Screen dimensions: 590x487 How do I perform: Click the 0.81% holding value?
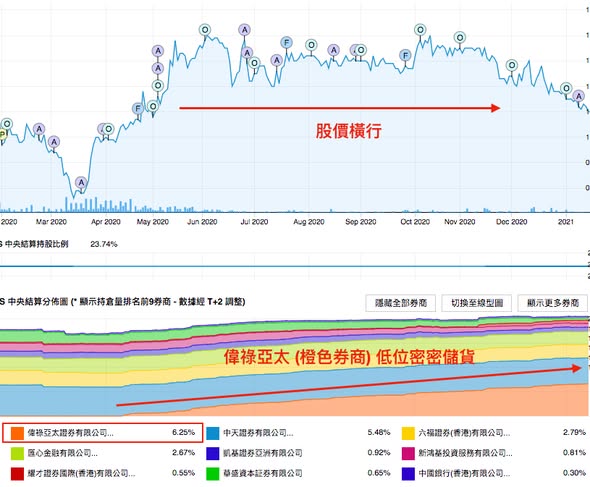[x=574, y=452]
